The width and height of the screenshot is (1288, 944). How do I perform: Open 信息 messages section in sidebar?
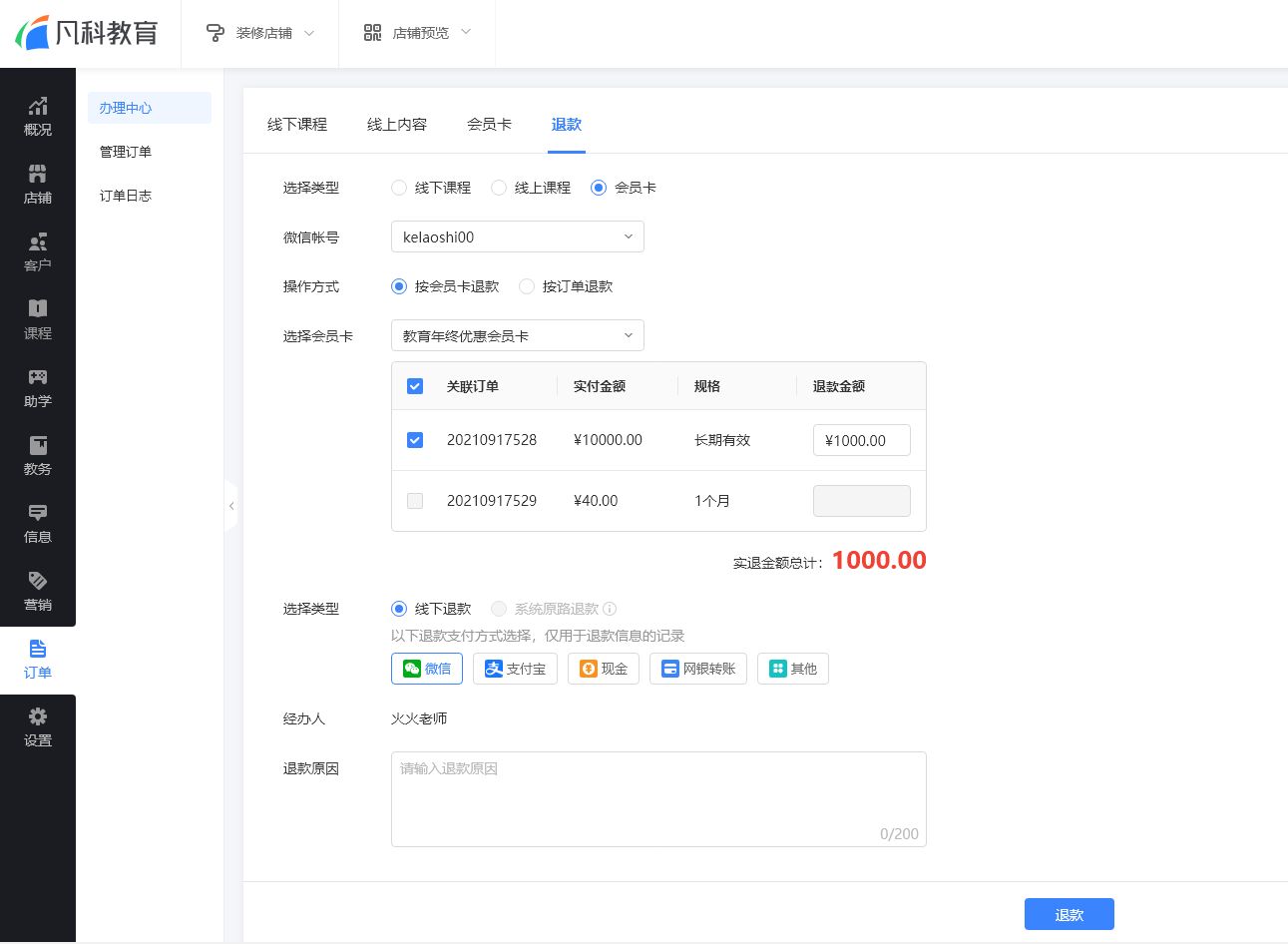(x=38, y=525)
